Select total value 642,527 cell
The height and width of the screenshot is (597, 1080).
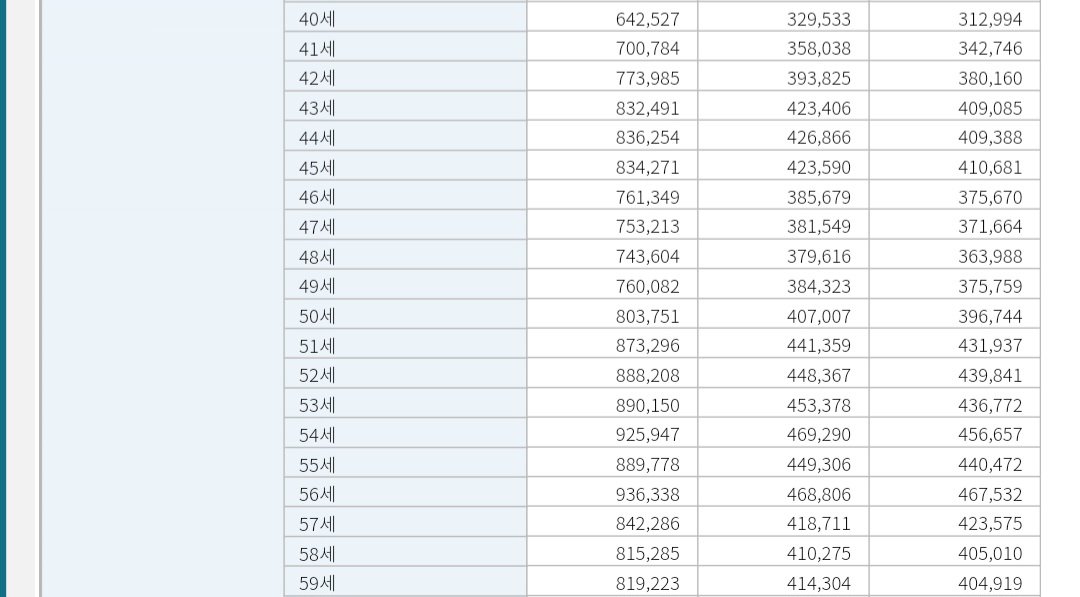(x=612, y=19)
